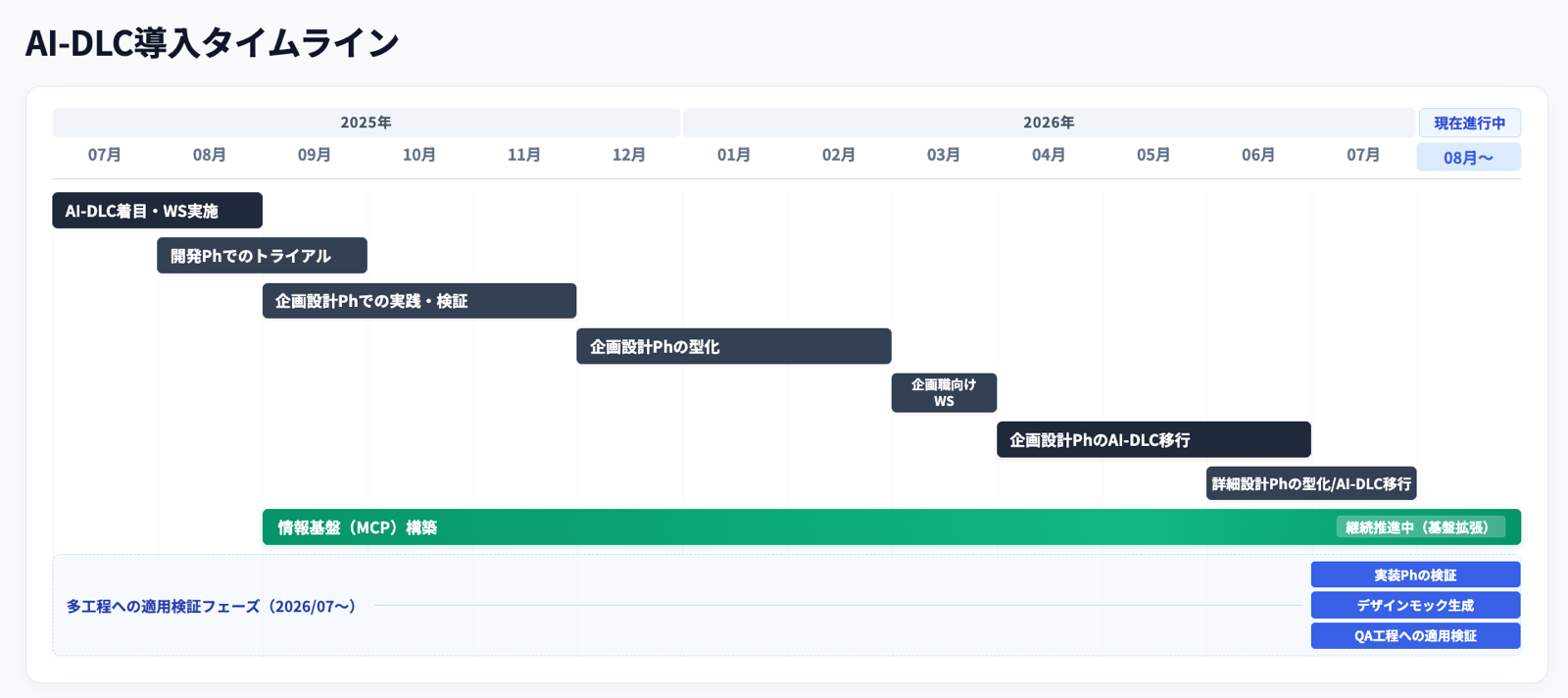Click the 継続推進中（基盤拡張） status badge
The width and height of the screenshot is (1568, 698).
click(1421, 527)
